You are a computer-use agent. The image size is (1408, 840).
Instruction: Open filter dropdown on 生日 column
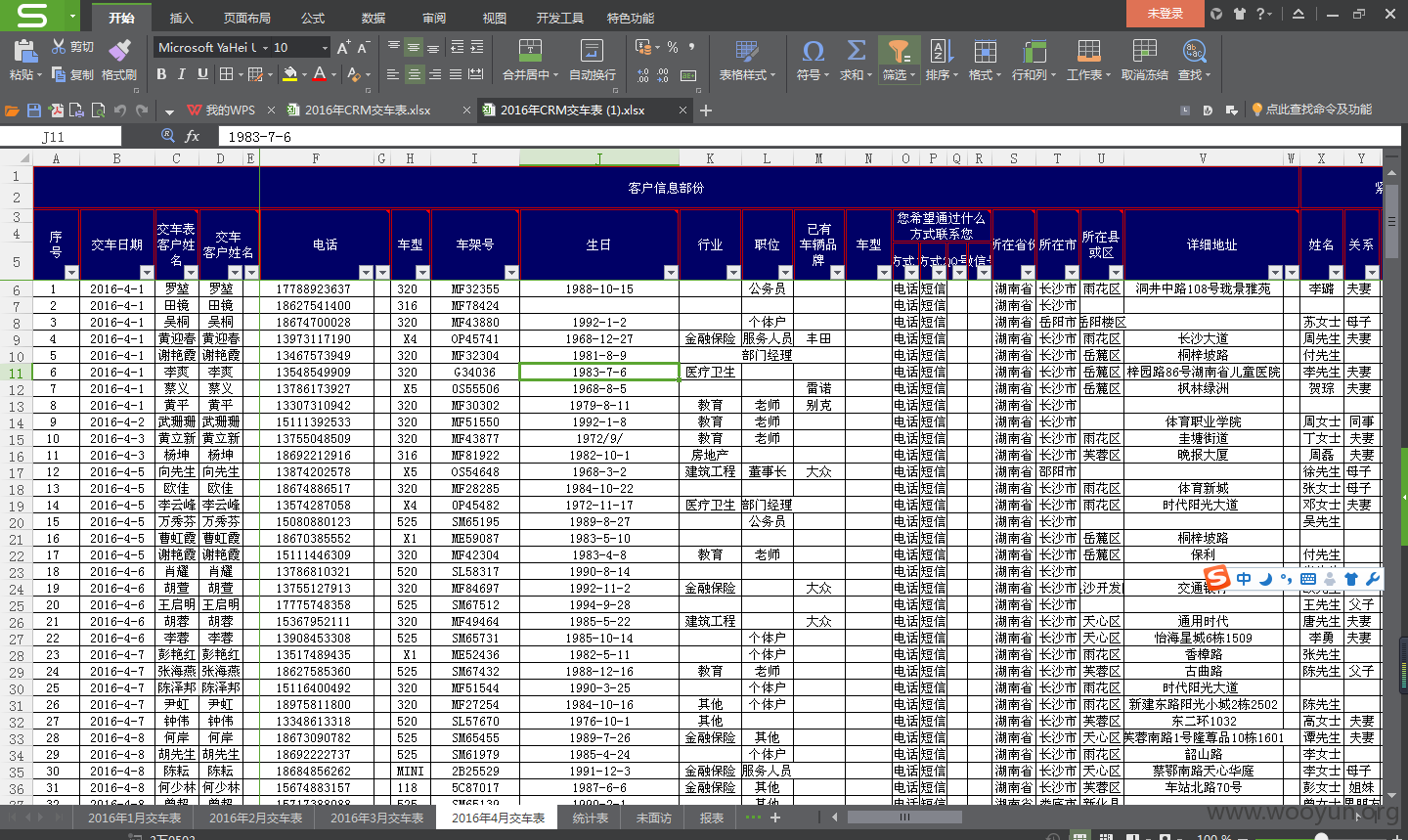tap(671, 272)
